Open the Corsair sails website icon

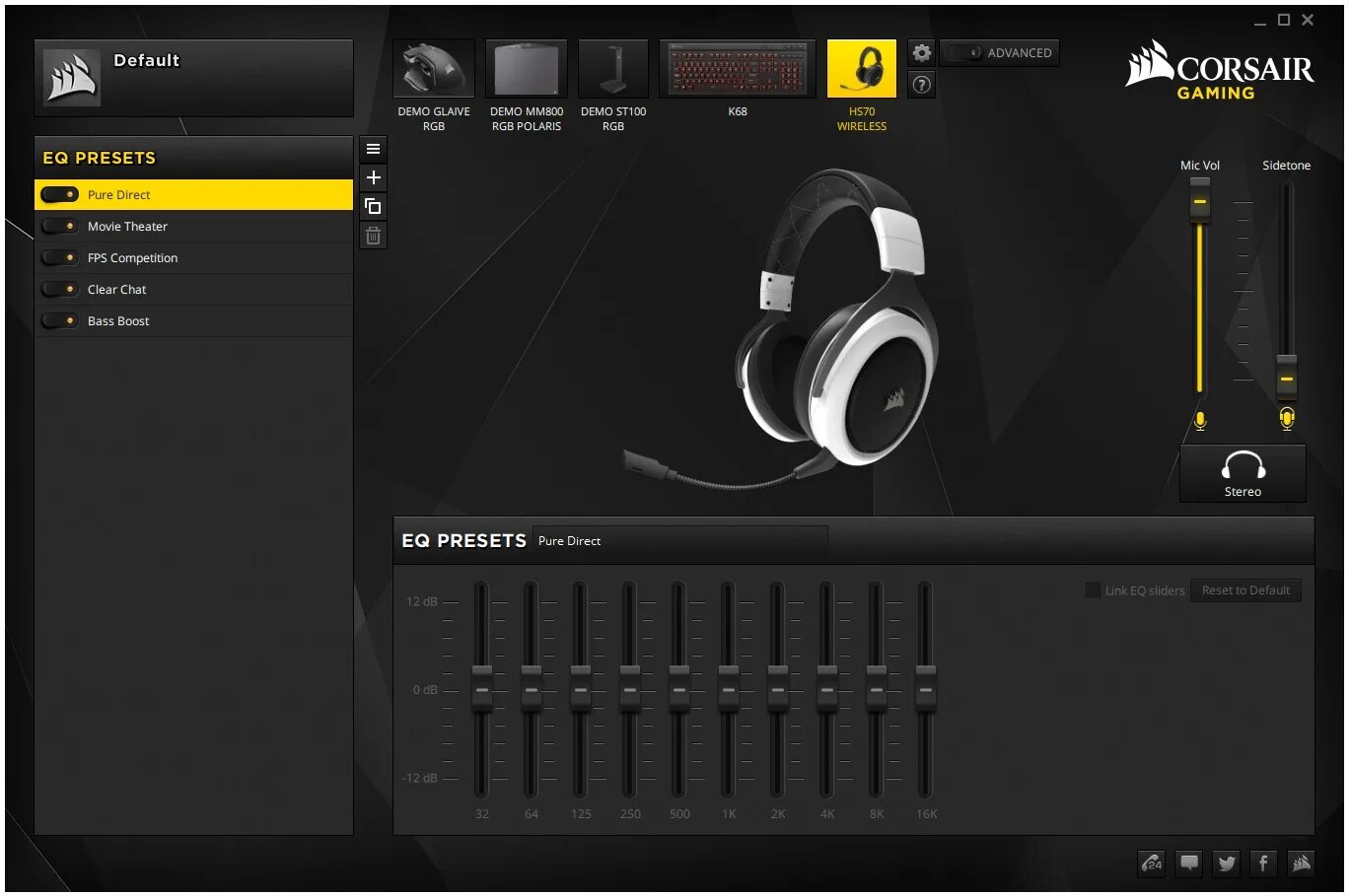pyautogui.click(x=1302, y=863)
